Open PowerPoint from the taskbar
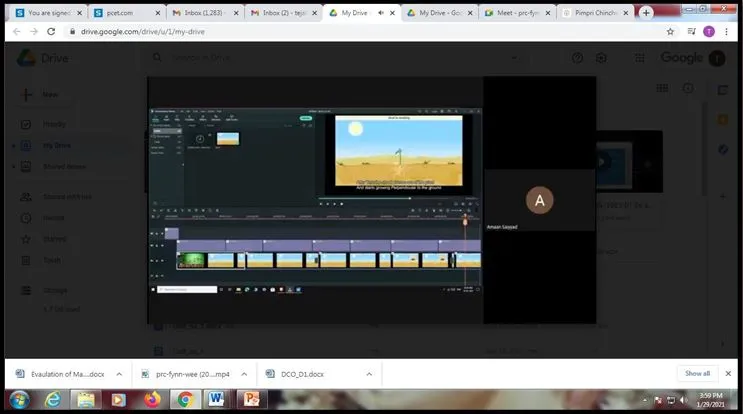 (251, 399)
